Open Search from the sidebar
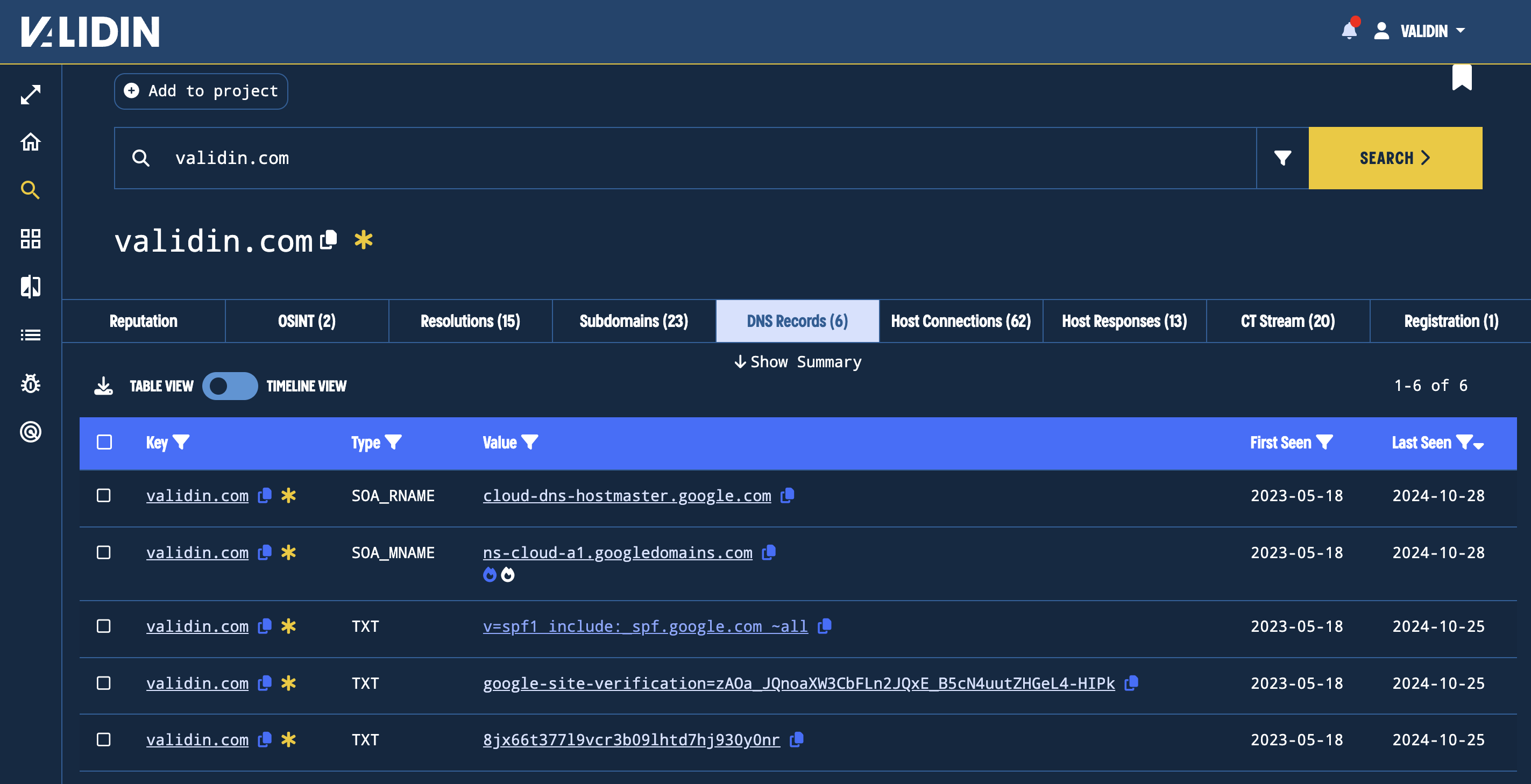Viewport: 1531px width, 784px height. pyautogui.click(x=30, y=190)
